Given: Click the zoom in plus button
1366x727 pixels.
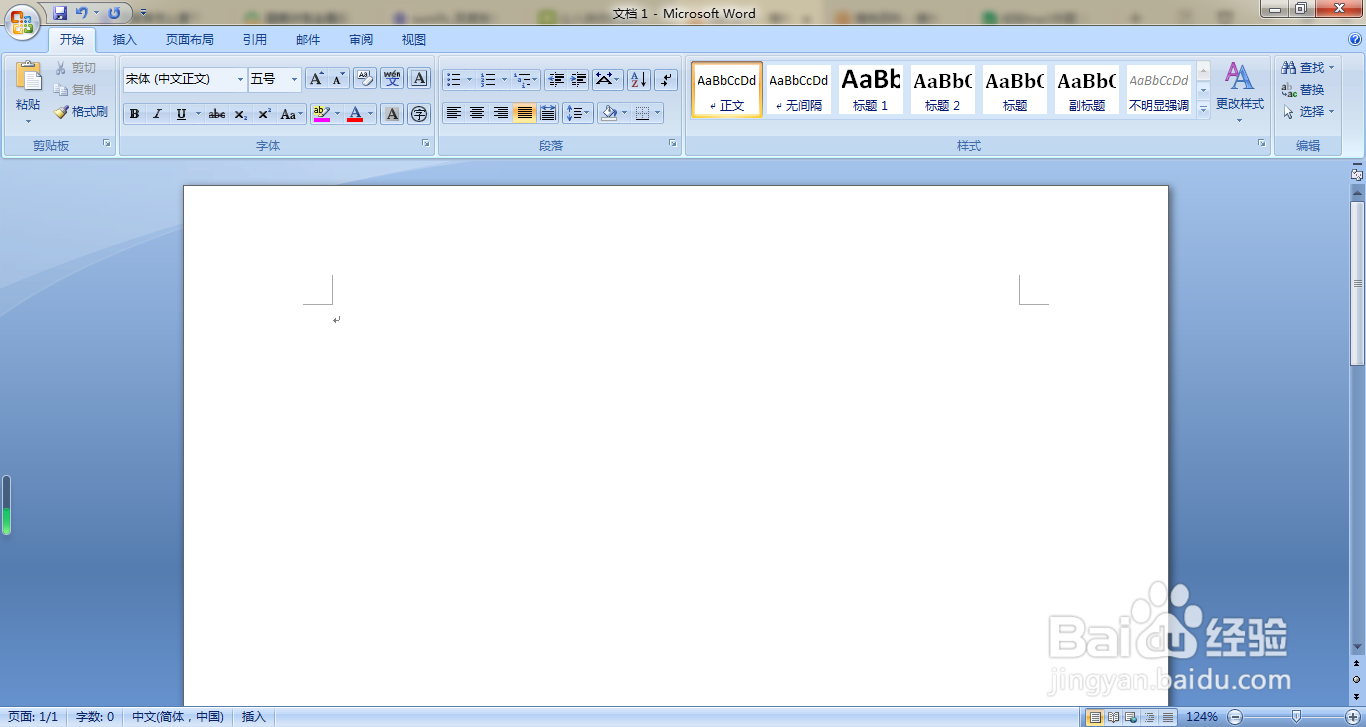Looking at the screenshot, I should pos(1353,717).
